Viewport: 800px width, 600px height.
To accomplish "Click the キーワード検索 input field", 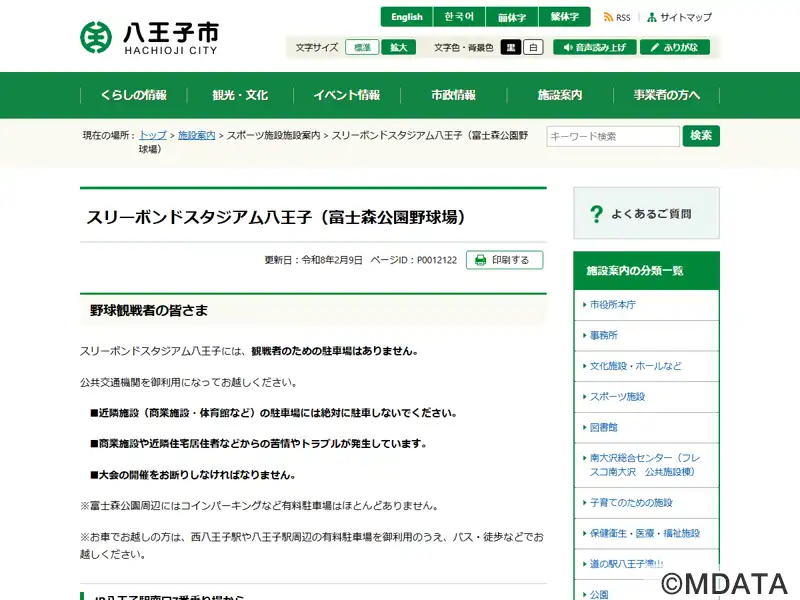I will (613, 136).
